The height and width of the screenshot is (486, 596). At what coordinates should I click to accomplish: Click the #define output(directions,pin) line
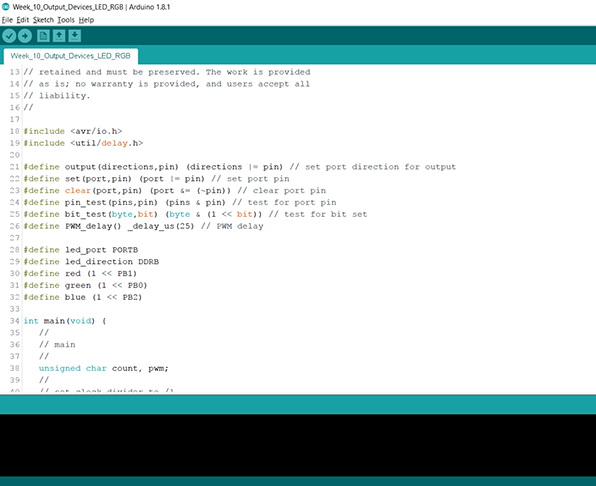[x=239, y=167]
